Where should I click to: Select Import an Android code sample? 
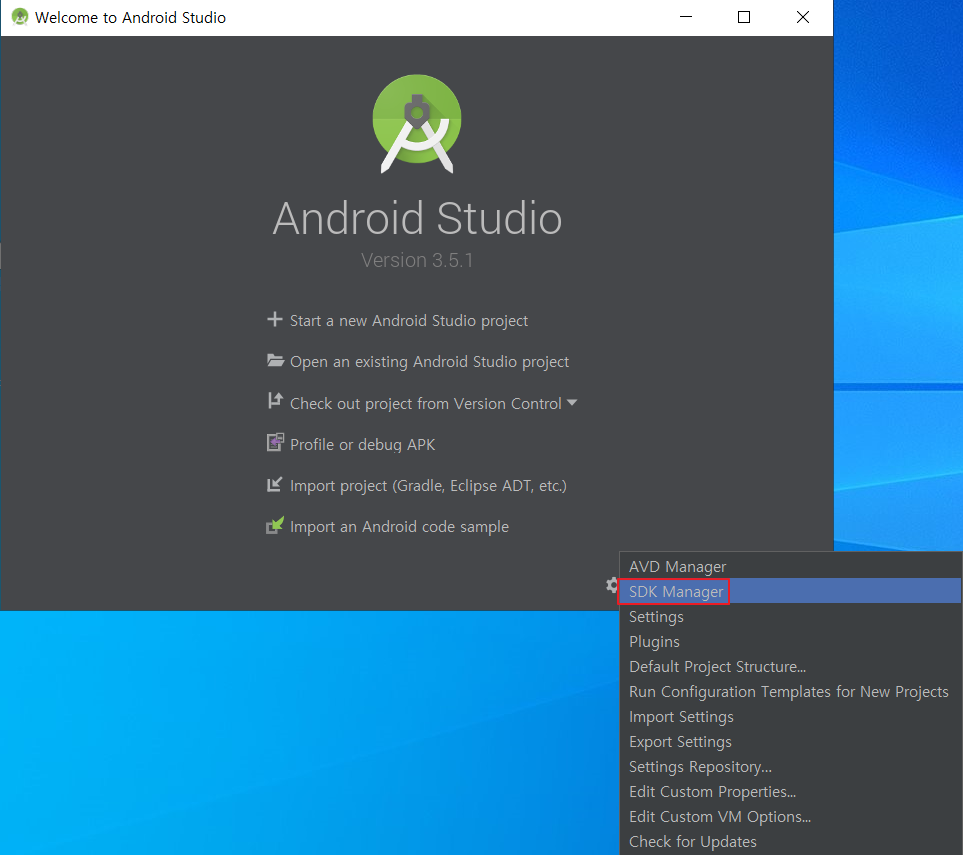coord(399,527)
